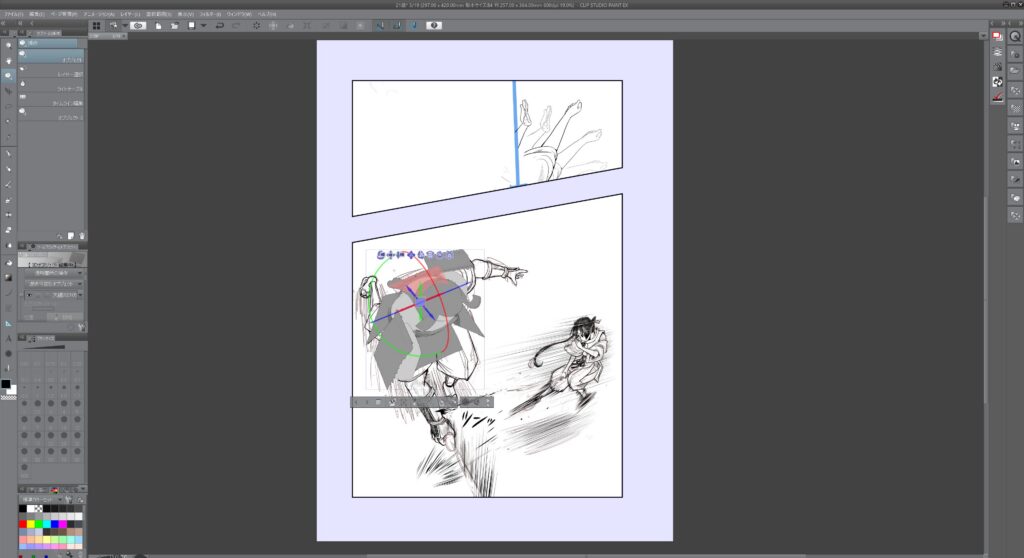This screenshot has width=1024, height=558.
Task: Click the add sub tool icon
Action: pos(71,236)
